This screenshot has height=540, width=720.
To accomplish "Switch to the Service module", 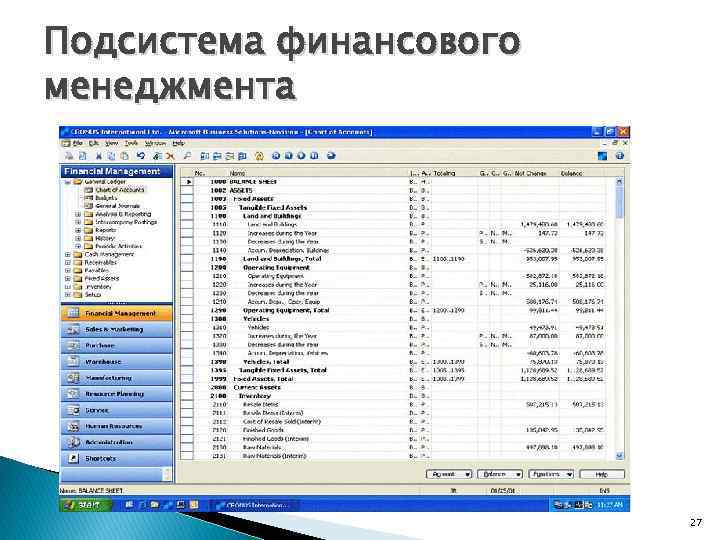I will pyautogui.click(x=117, y=410).
